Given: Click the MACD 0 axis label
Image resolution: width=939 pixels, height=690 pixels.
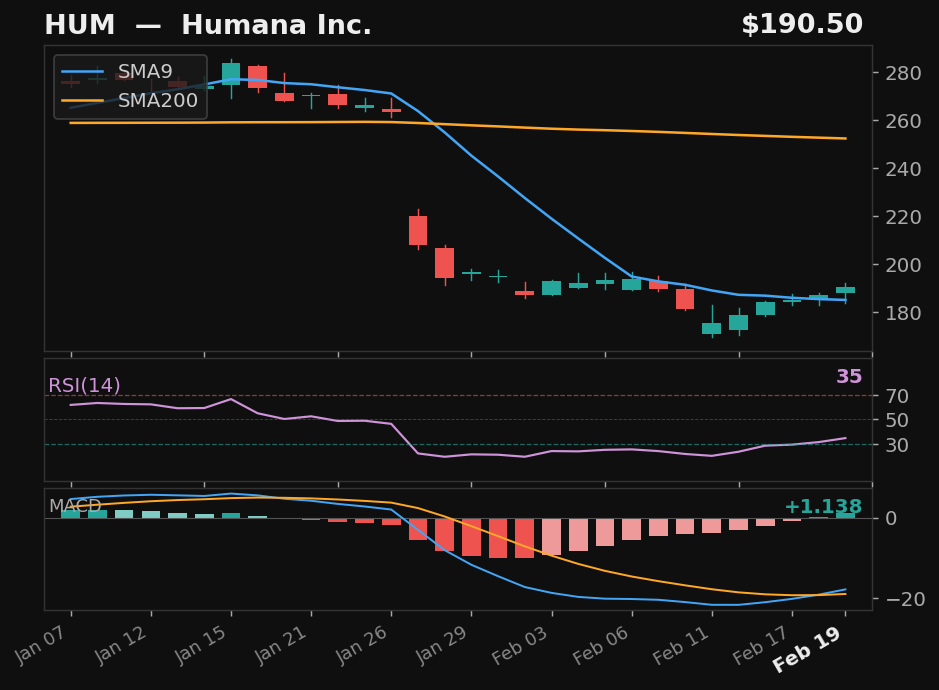Looking at the screenshot, I should pos(891,518).
